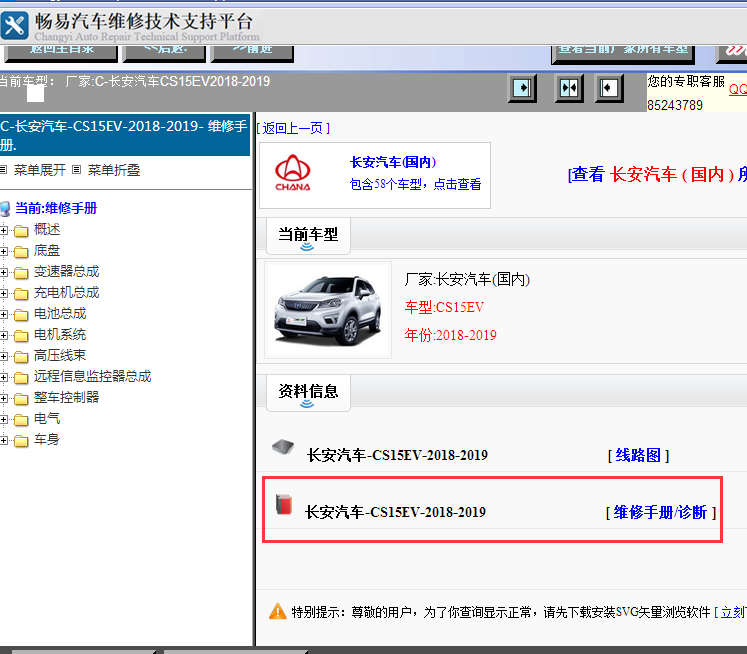The width and height of the screenshot is (747, 654).
Task: Click the red repair manual book icon
Action: tap(284, 504)
